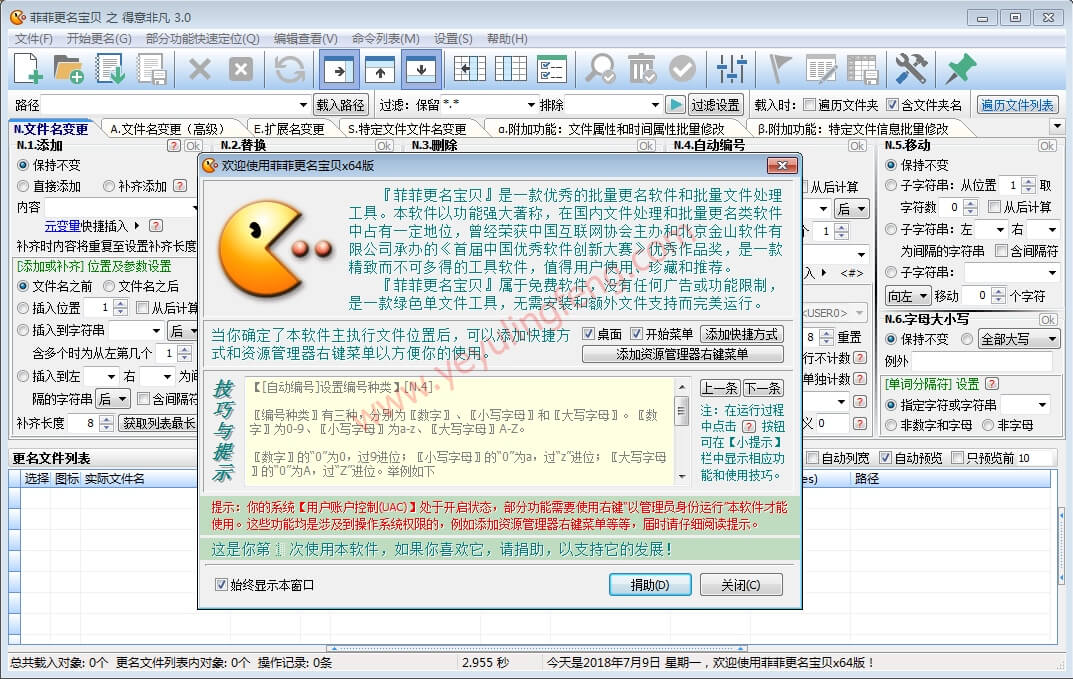Screen dimensions: 1073x679
Task: Click the notepad with pencil icon
Action: (821, 69)
